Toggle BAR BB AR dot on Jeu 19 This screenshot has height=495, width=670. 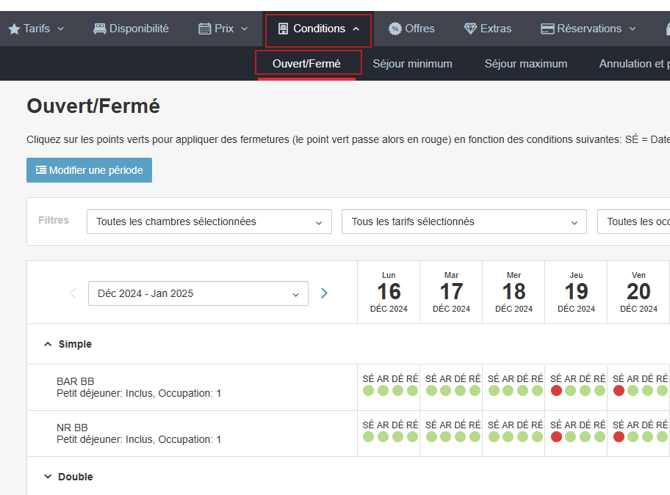point(571,390)
